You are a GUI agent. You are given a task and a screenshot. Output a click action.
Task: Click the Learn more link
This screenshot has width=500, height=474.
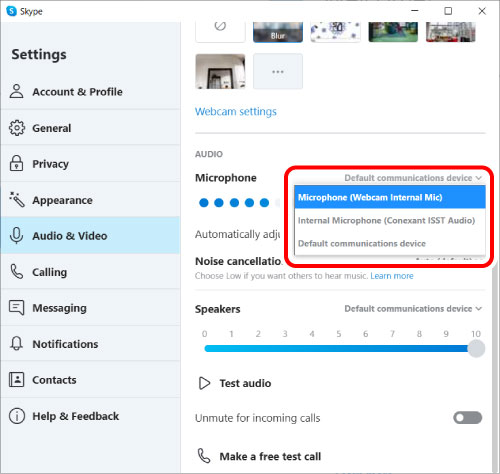392,276
